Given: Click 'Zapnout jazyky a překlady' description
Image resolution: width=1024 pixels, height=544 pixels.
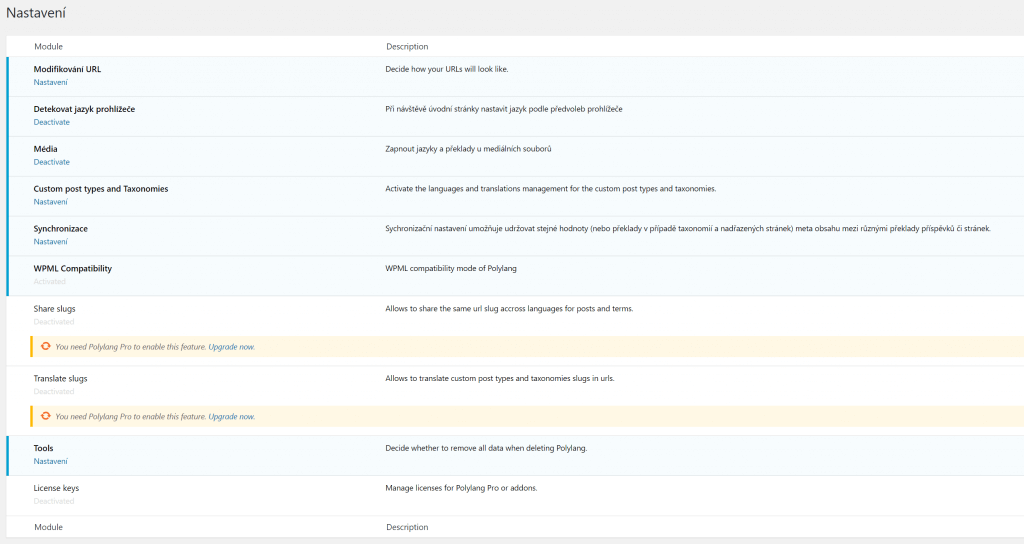Looking at the screenshot, I should (x=468, y=149).
